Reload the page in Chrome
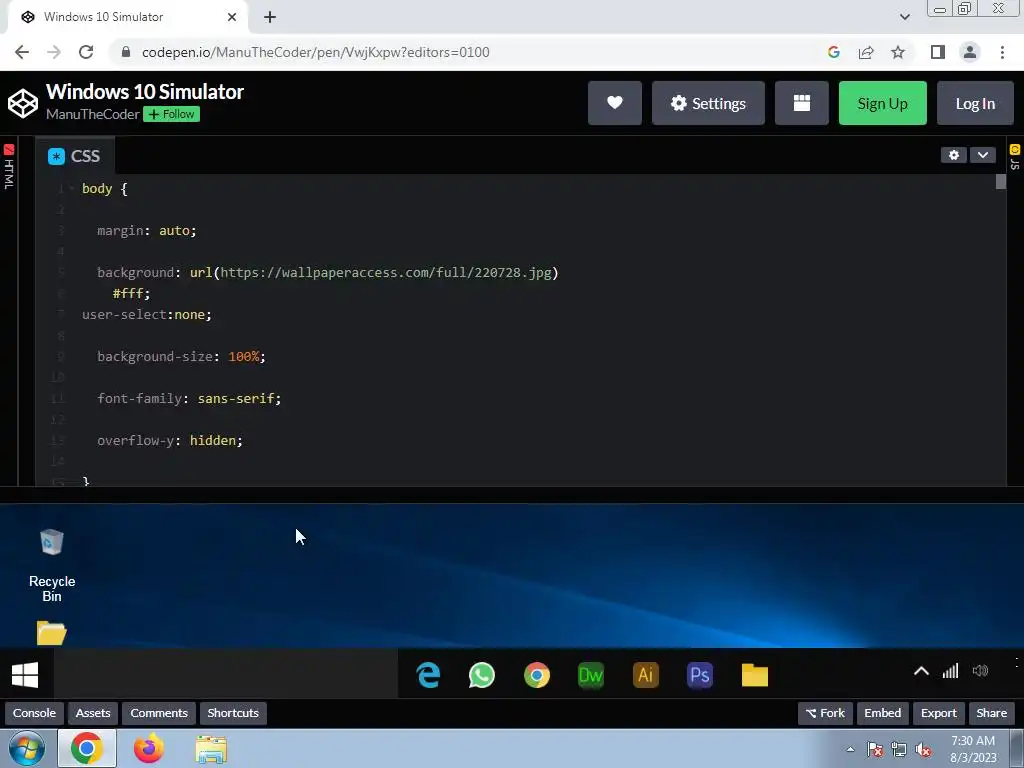 [86, 52]
